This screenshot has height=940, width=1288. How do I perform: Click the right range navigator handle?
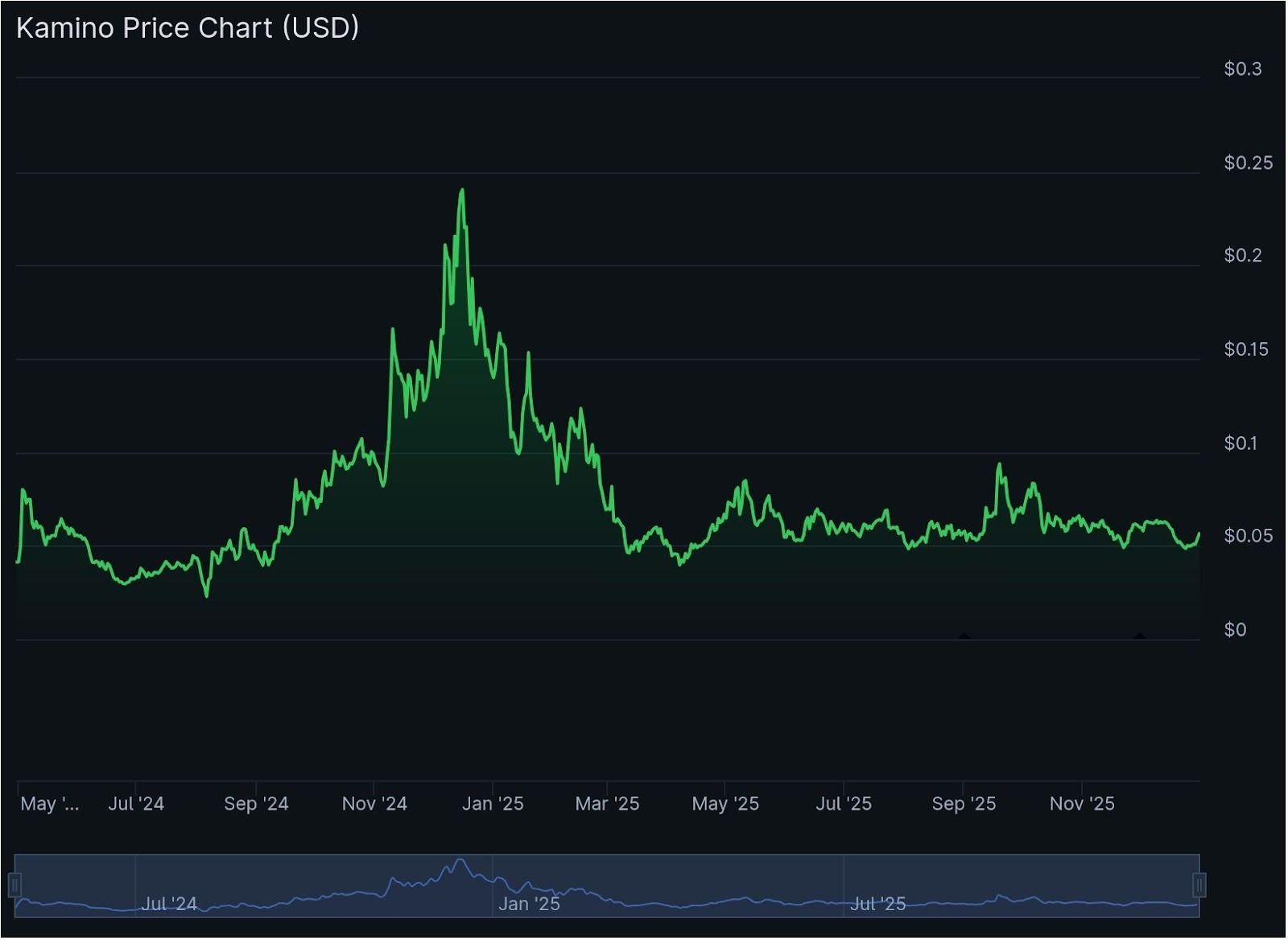[1199, 885]
